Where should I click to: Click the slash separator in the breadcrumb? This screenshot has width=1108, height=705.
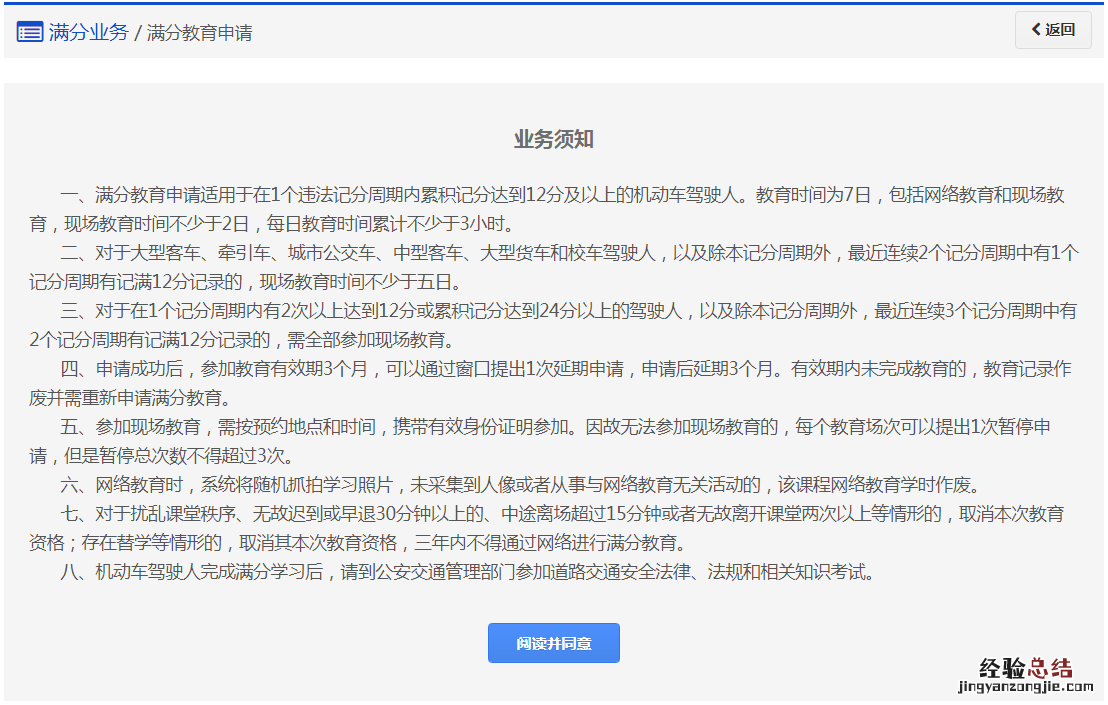[x=137, y=33]
